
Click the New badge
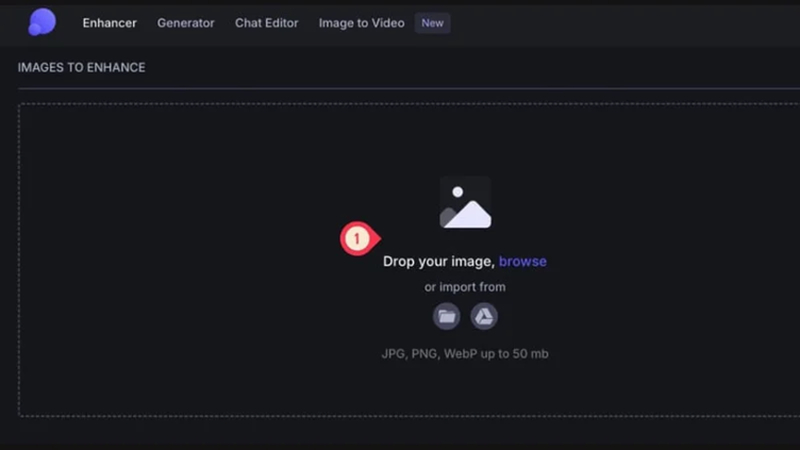pos(432,23)
